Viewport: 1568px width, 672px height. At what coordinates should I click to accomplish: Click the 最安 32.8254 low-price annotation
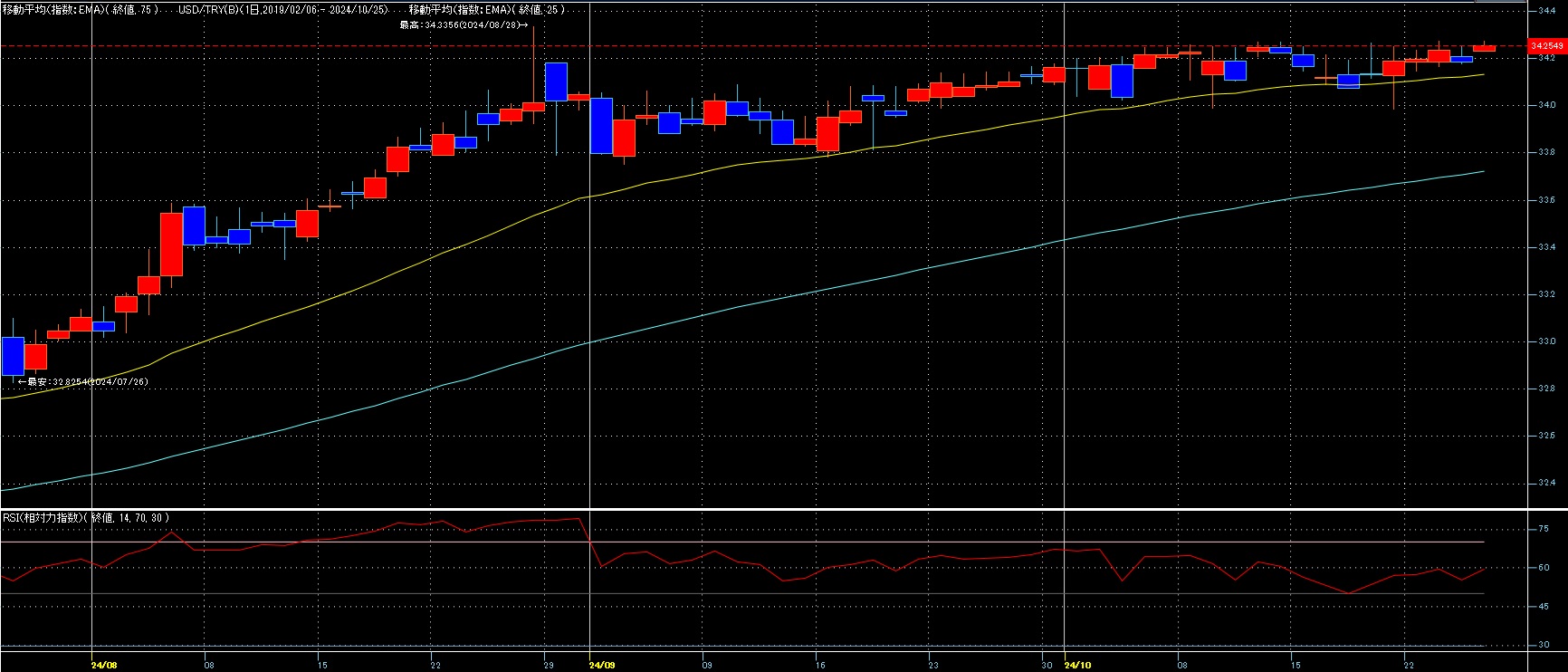click(x=83, y=382)
